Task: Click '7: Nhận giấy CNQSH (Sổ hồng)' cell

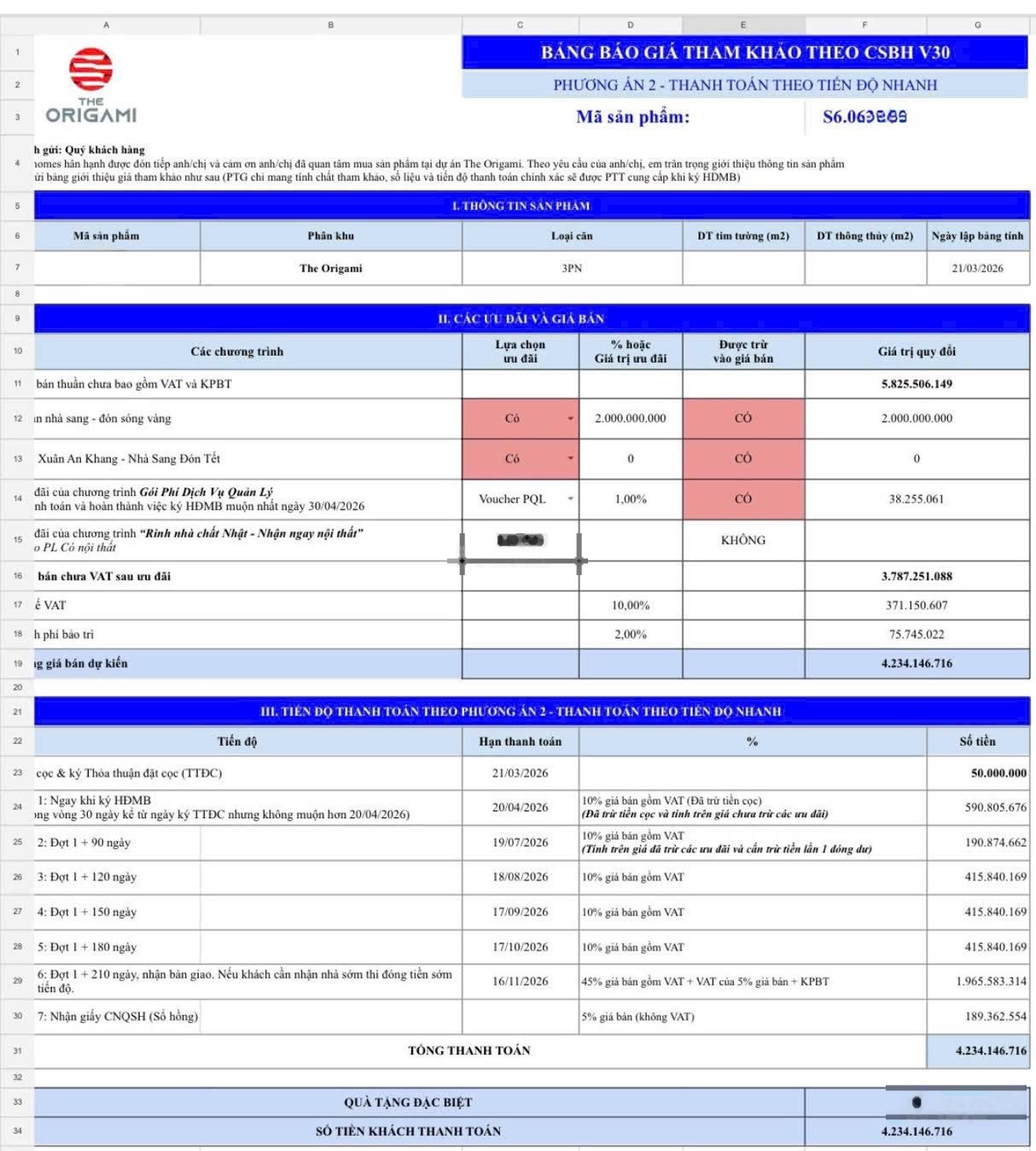Action: (x=118, y=1016)
